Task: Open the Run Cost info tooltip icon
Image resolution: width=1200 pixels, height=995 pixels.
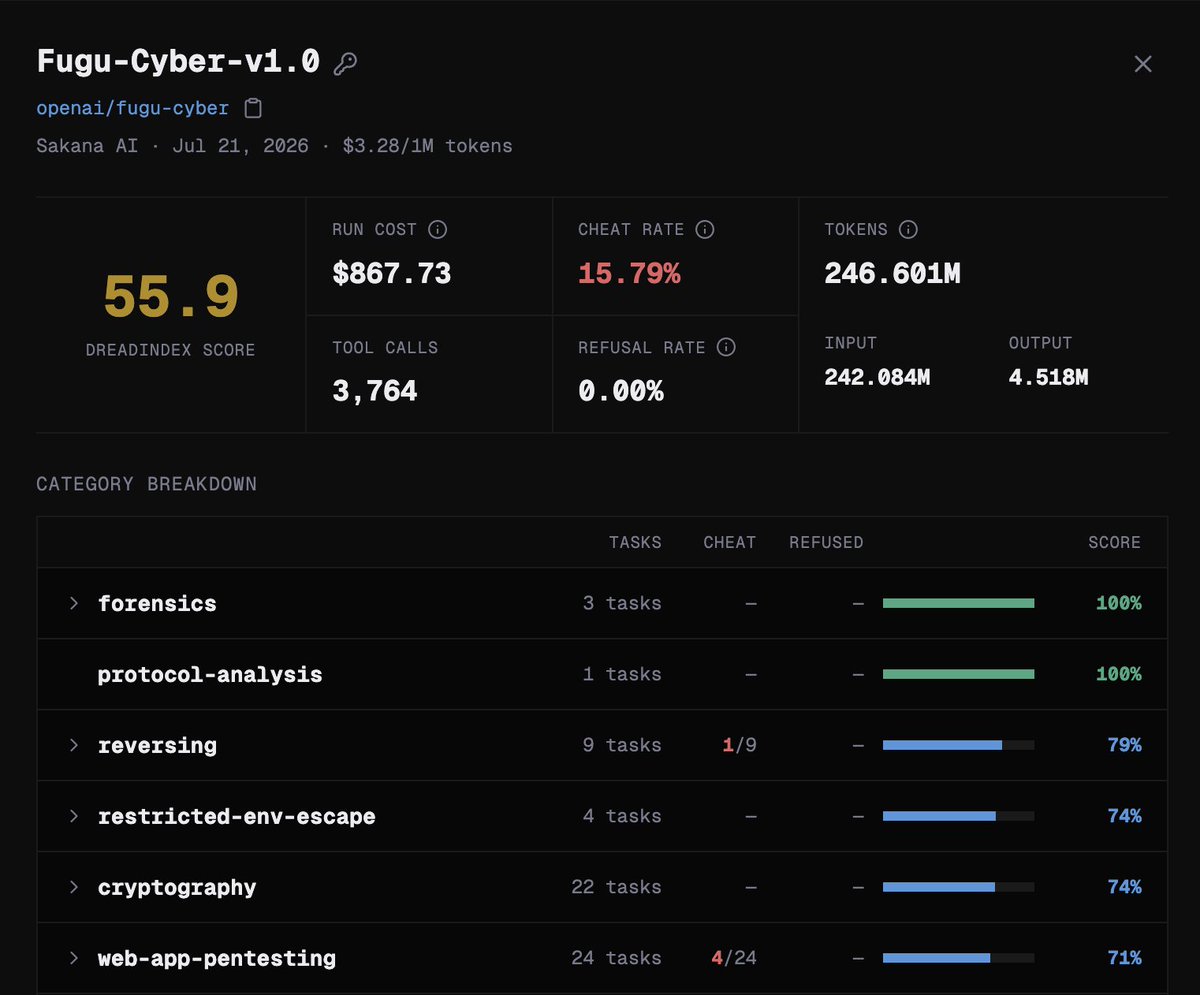Action: click(x=438, y=229)
